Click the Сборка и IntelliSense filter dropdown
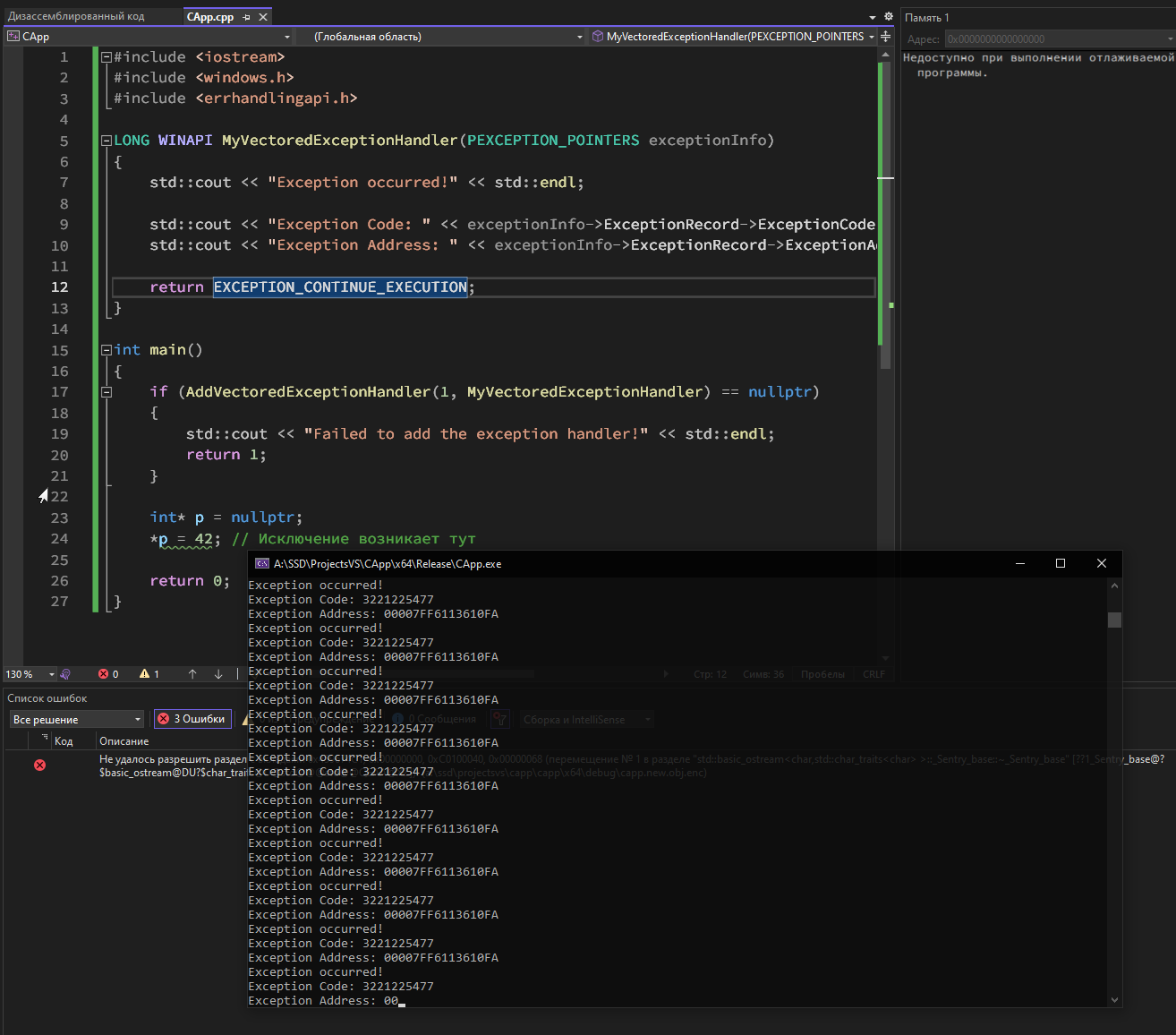The image size is (1176, 1035). (x=585, y=720)
